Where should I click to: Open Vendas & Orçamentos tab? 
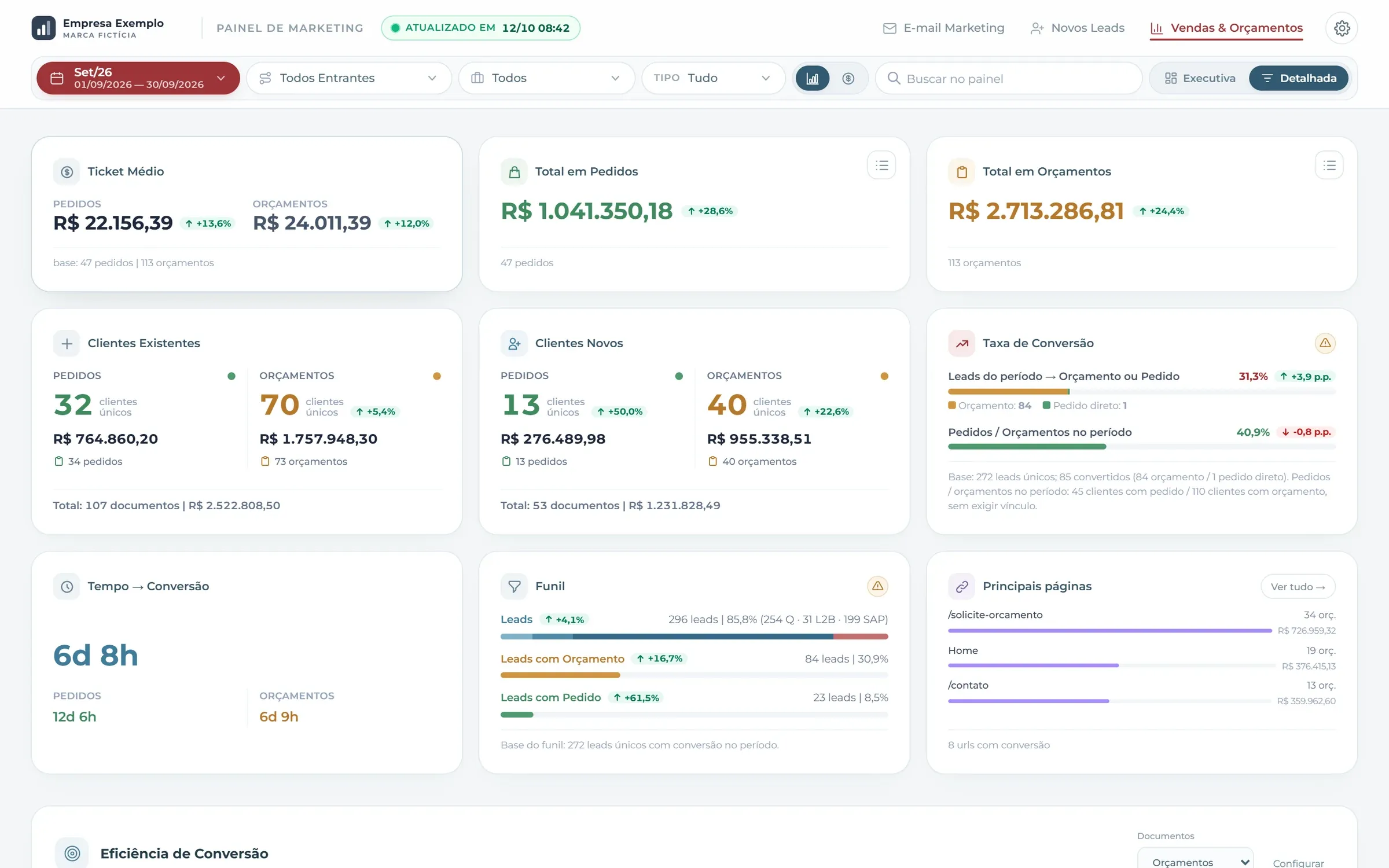click(1226, 28)
